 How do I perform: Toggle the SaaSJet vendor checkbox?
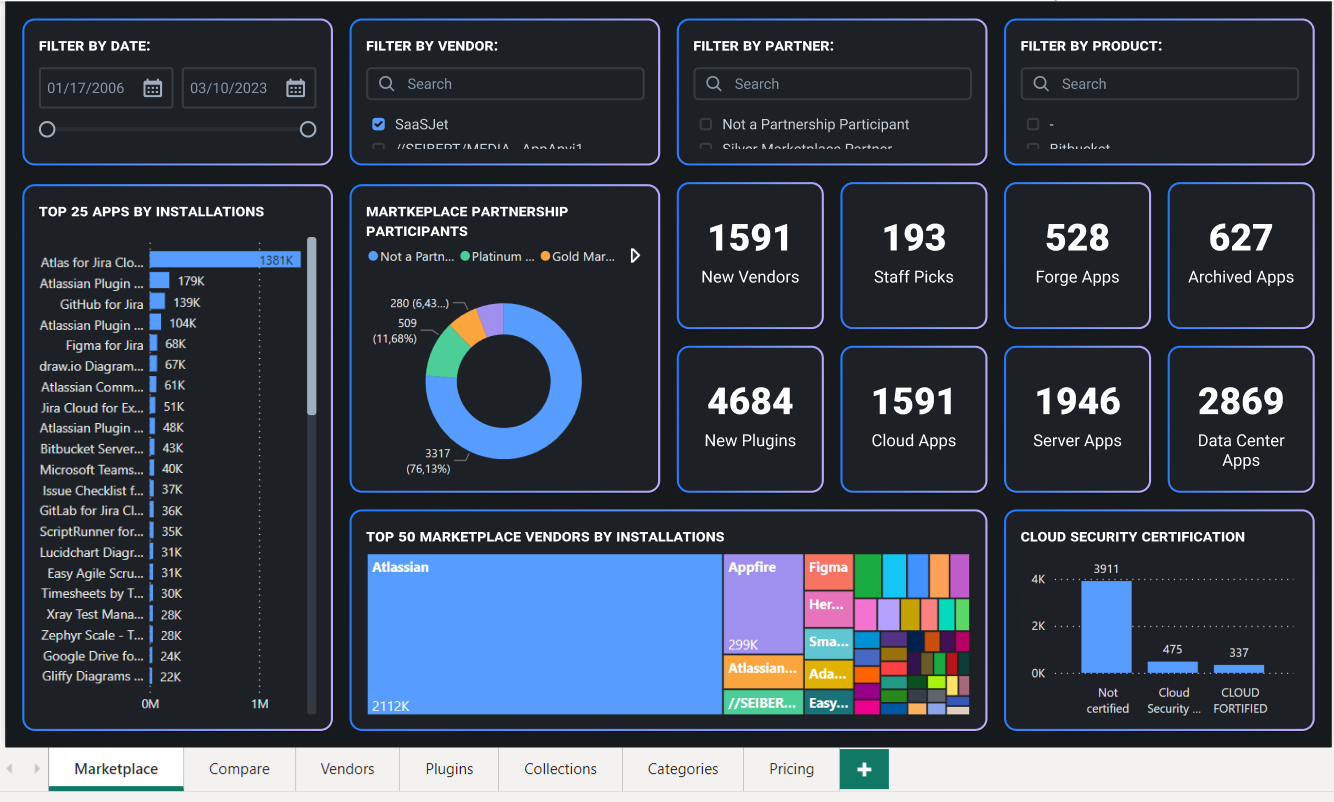tap(379, 124)
